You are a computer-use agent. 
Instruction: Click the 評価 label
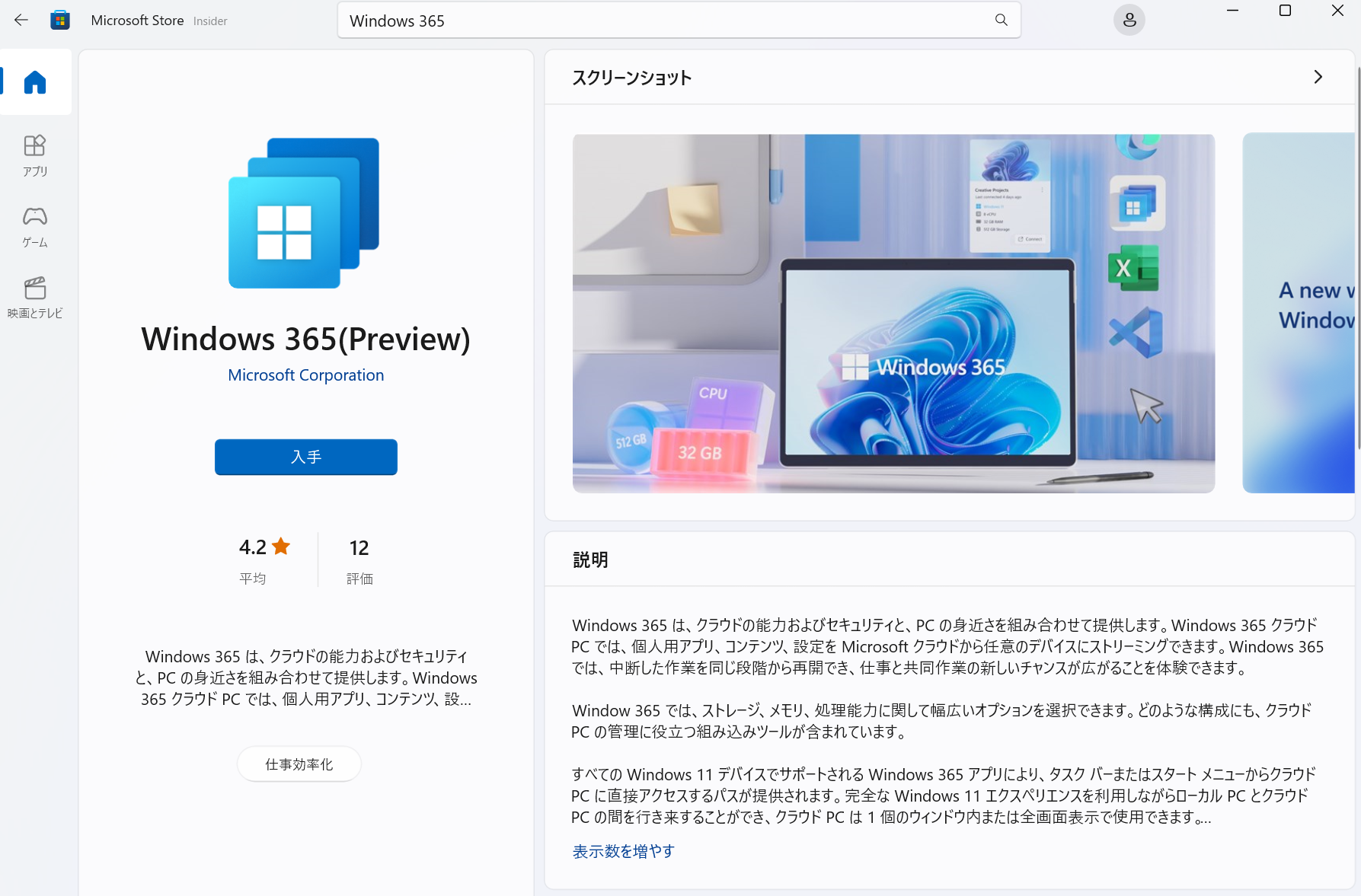pos(359,579)
